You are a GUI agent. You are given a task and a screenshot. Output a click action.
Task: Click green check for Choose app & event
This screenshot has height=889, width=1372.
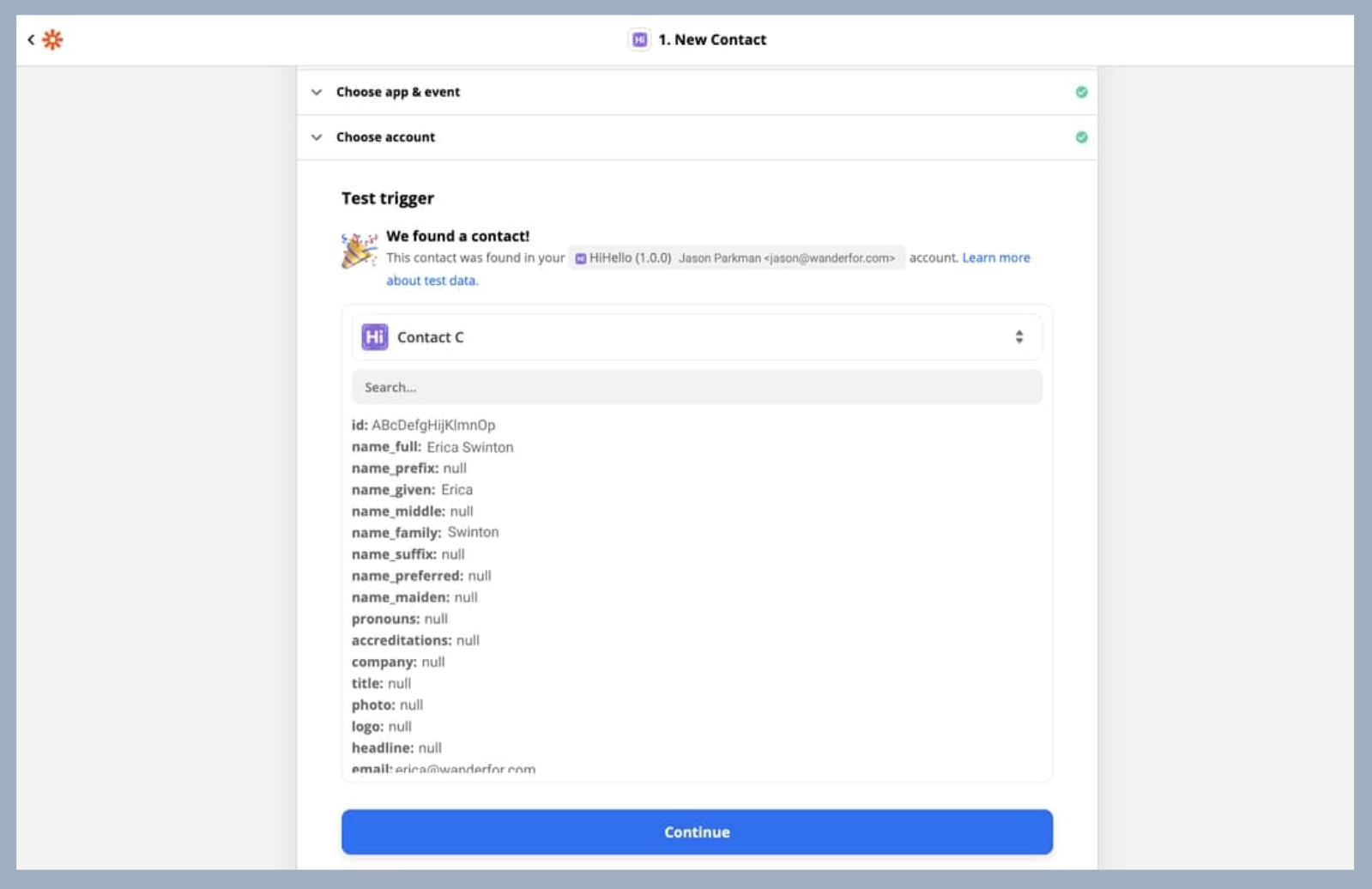click(1081, 92)
